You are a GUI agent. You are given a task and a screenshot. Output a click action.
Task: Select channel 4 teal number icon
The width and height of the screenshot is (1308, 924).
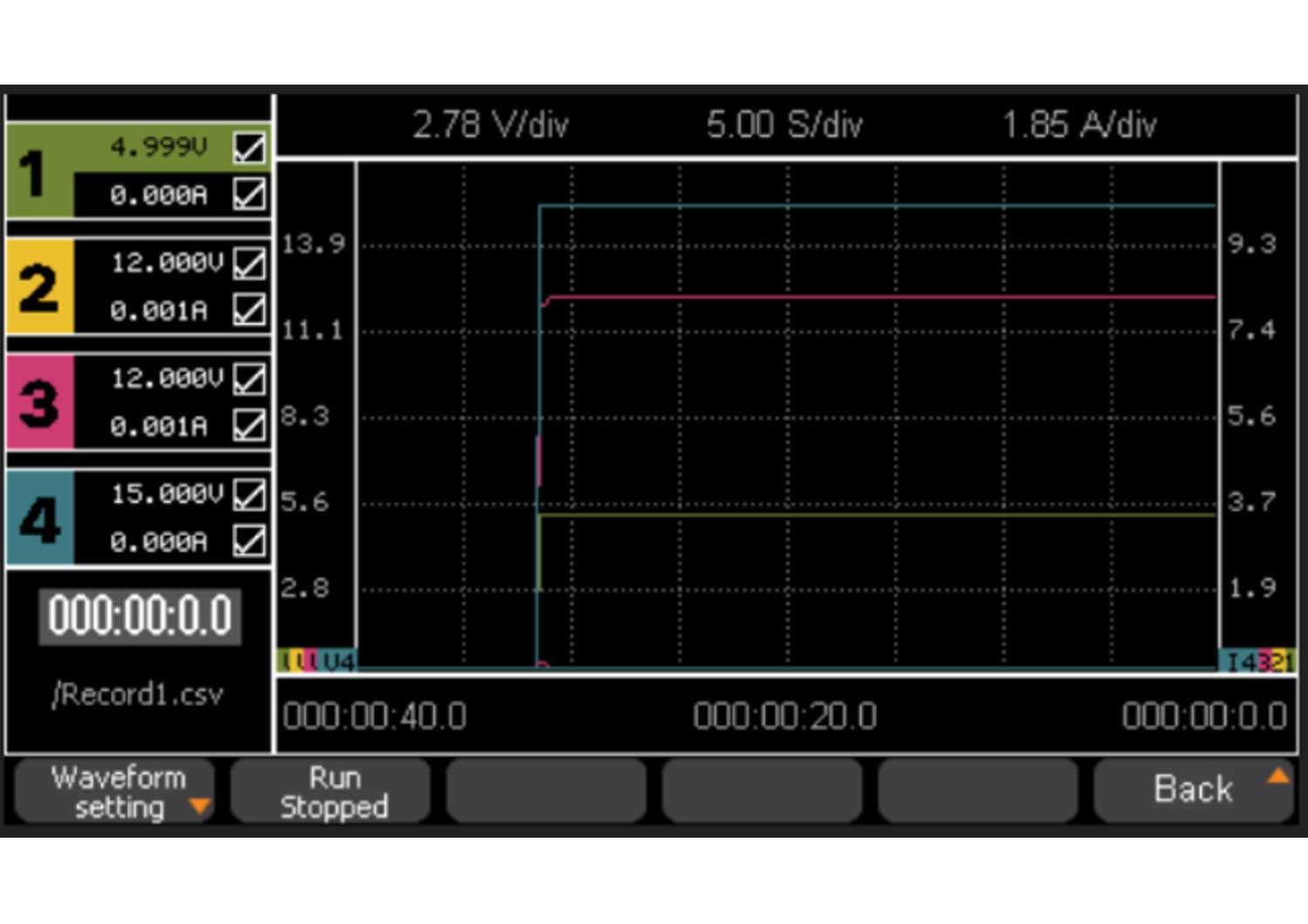(40, 519)
